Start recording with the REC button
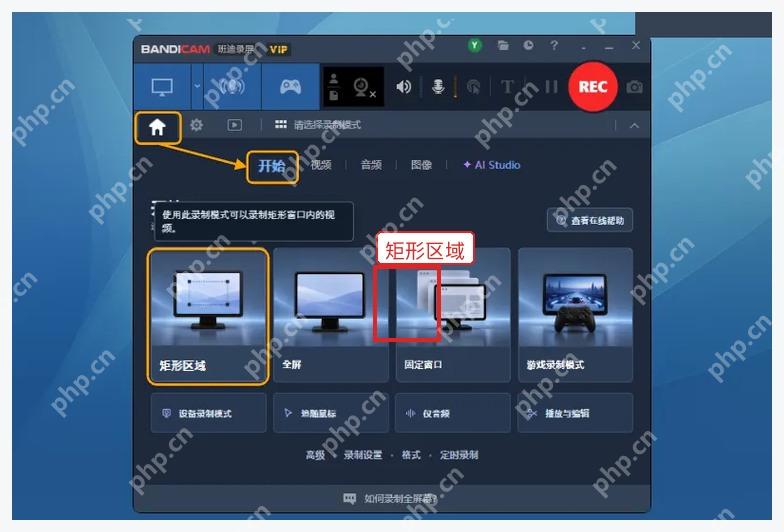784x532 pixels. point(593,87)
